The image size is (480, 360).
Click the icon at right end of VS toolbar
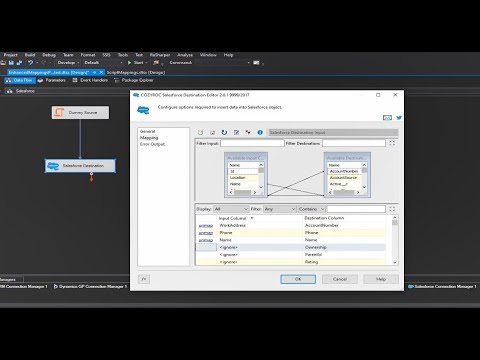point(256,62)
